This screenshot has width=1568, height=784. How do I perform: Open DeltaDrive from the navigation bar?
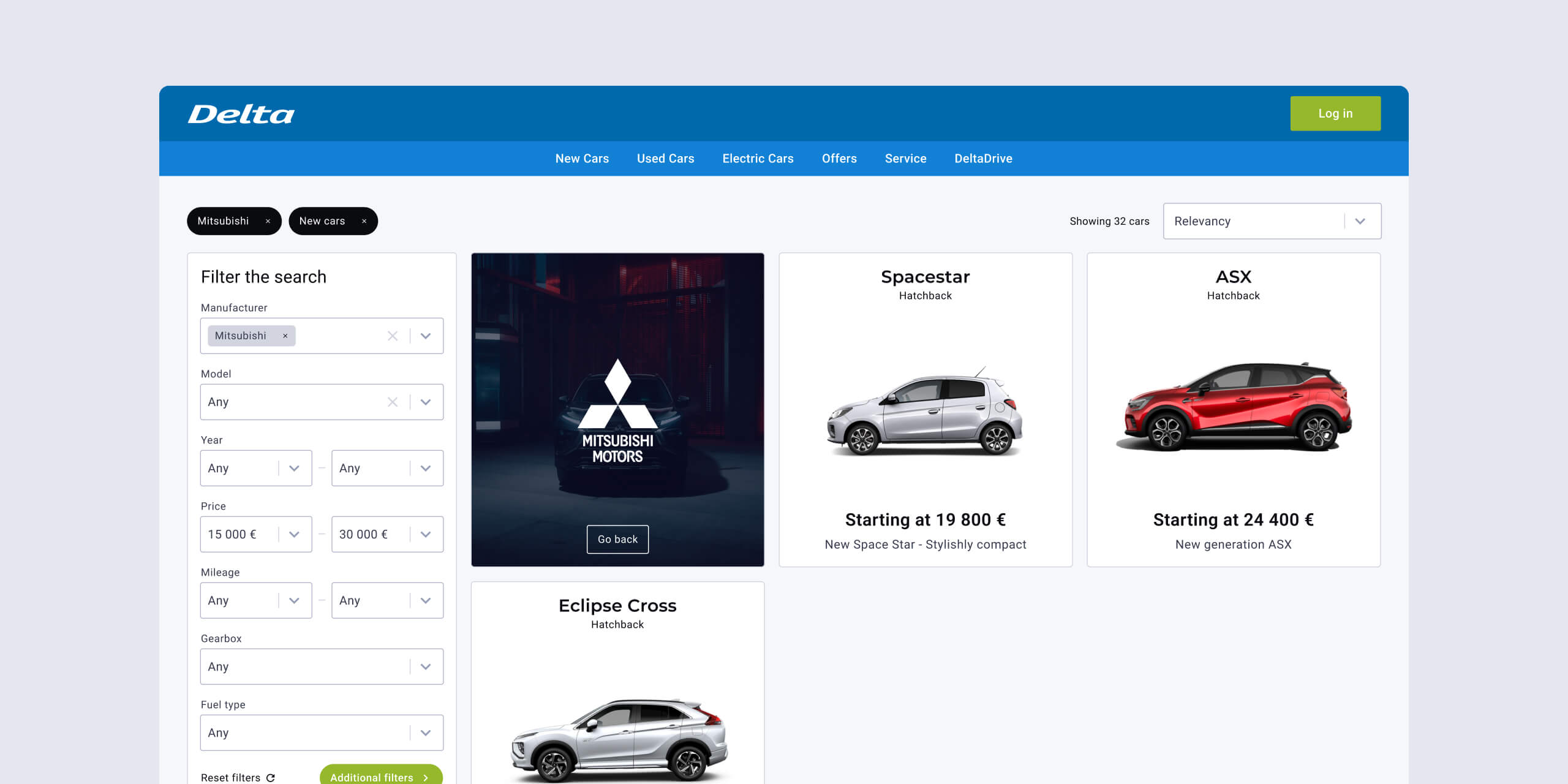983,159
